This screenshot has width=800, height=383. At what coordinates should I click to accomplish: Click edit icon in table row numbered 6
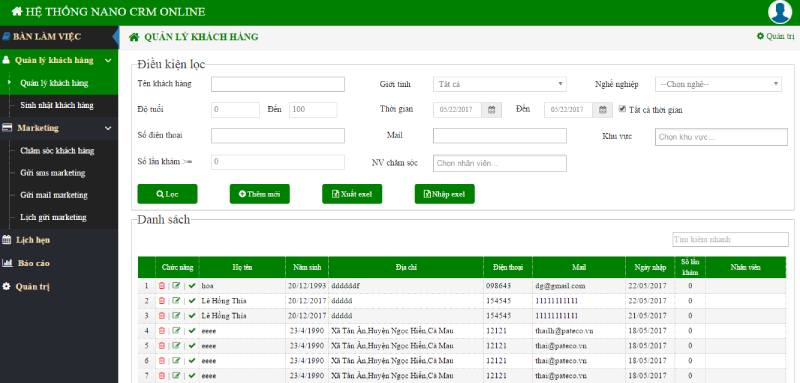[176, 360]
